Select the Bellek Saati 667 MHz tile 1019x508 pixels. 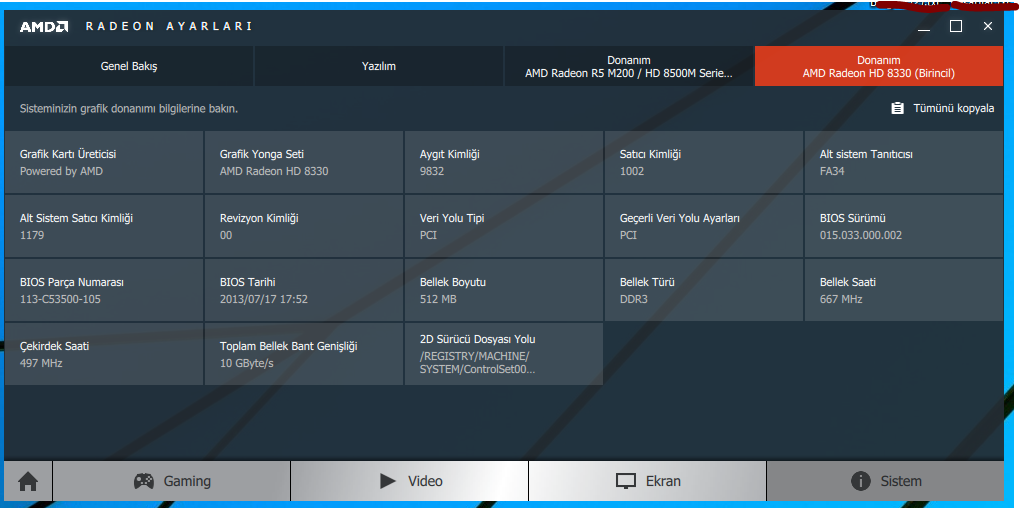coord(904,290)
